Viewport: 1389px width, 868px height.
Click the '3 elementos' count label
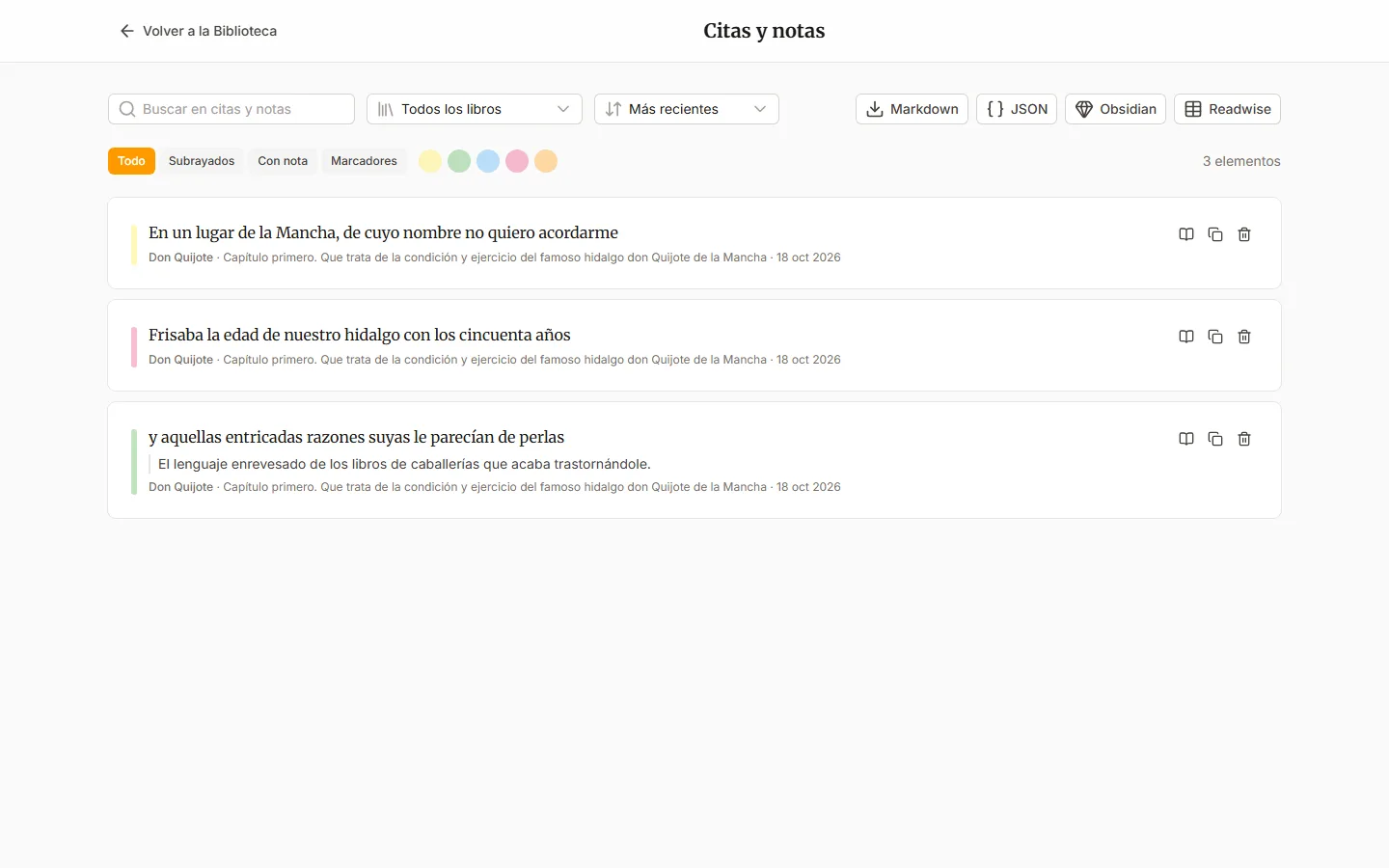[x=1241, y=161]
